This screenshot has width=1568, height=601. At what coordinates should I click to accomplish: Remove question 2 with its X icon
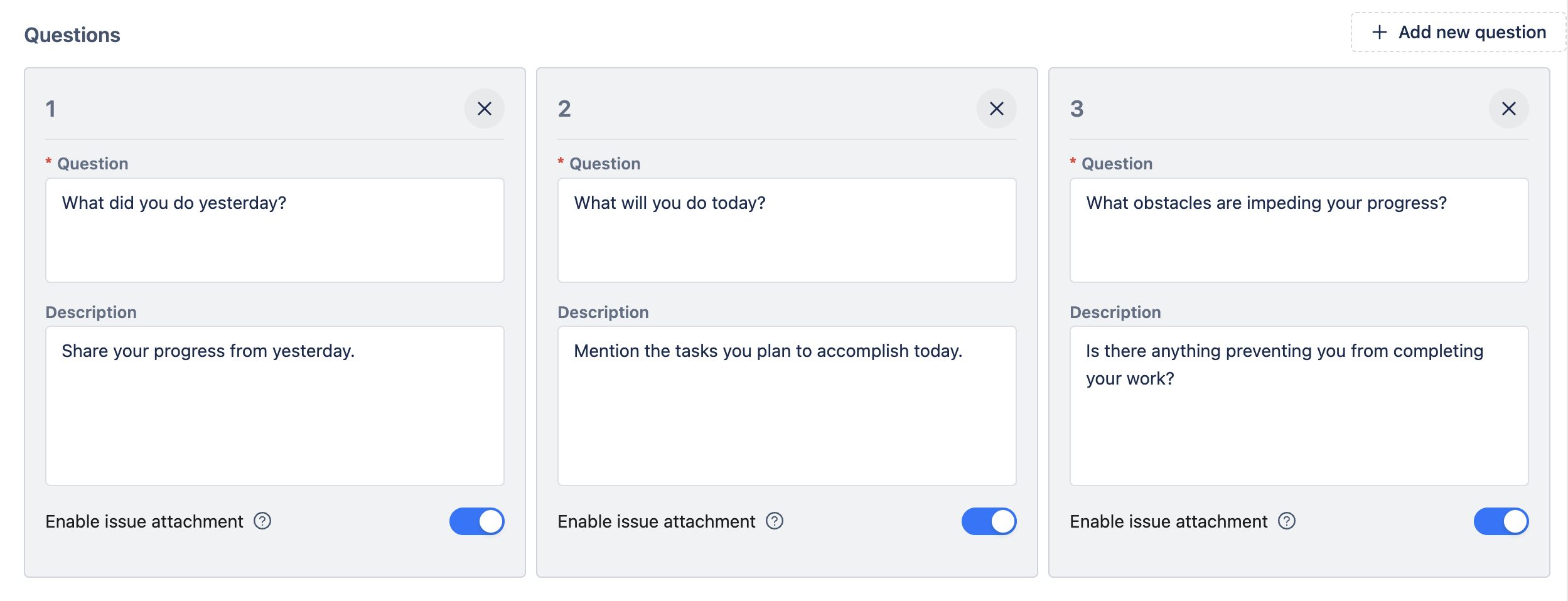click(x=996, y=109)
